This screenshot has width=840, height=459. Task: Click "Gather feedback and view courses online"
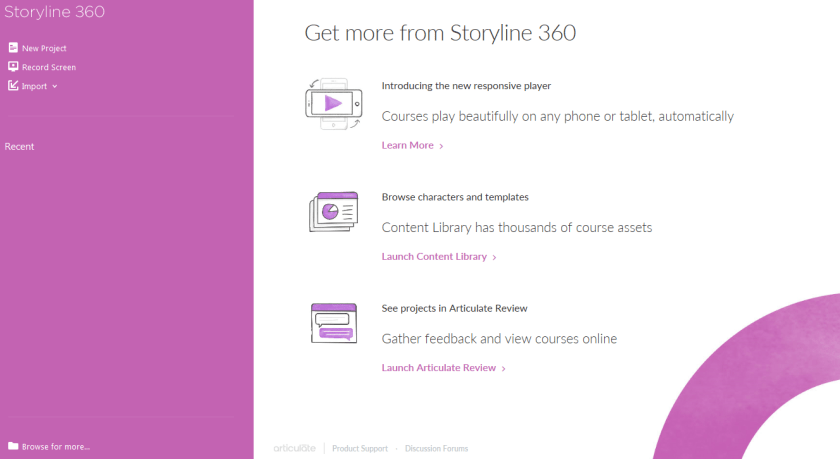pos(499,339)
